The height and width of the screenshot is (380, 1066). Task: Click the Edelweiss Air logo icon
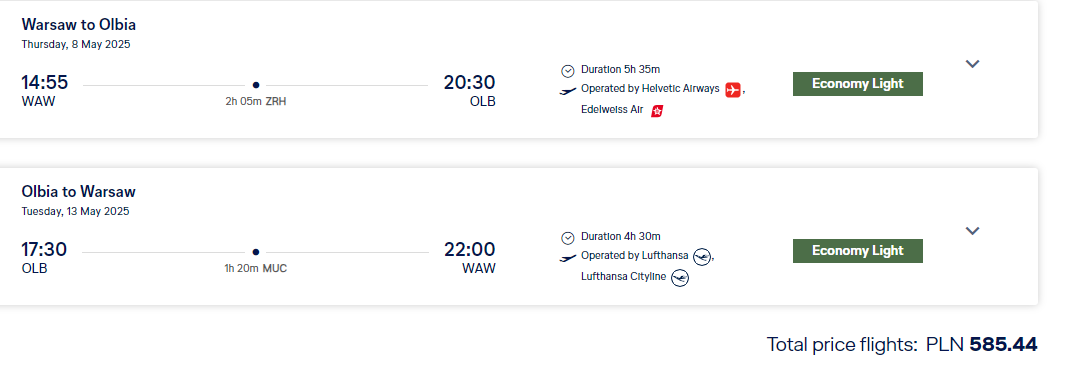click(x=657, y=110)
